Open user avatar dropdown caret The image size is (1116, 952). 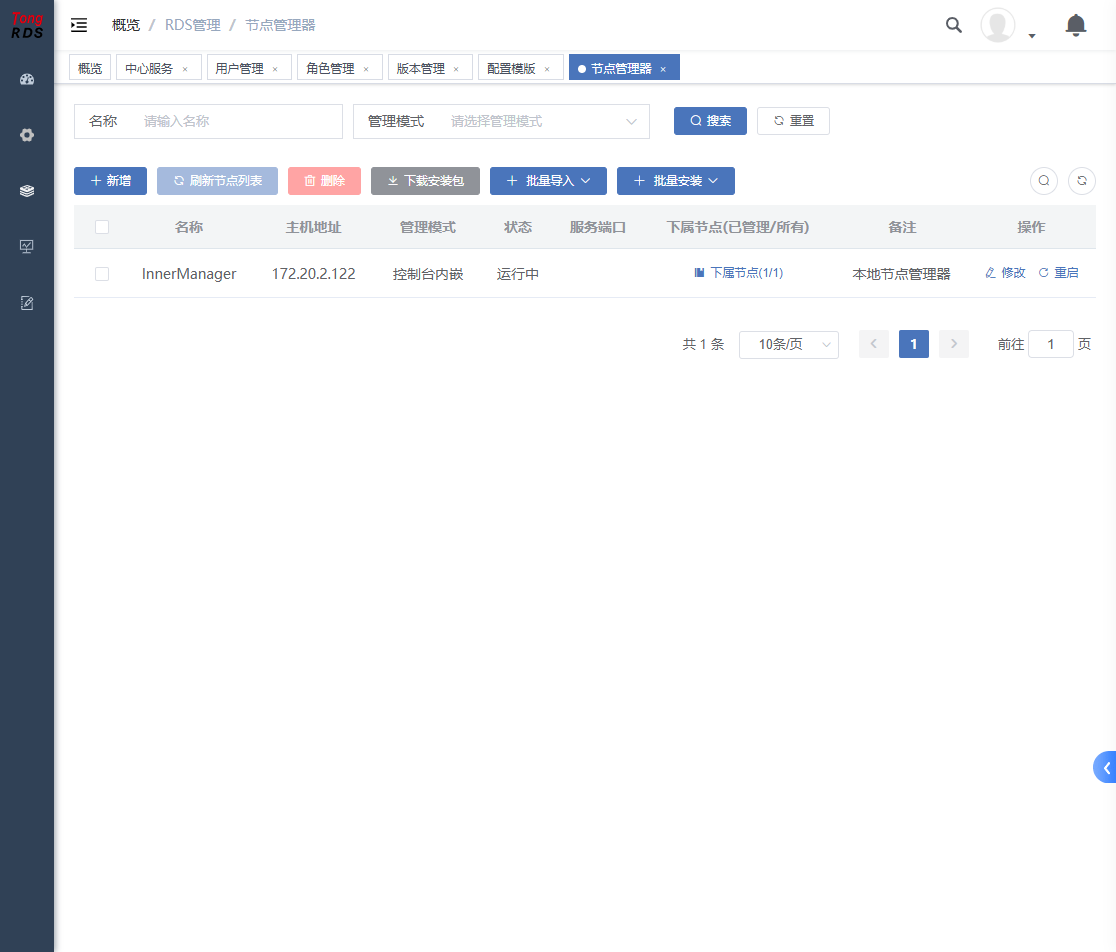(x=1032, y=36)
